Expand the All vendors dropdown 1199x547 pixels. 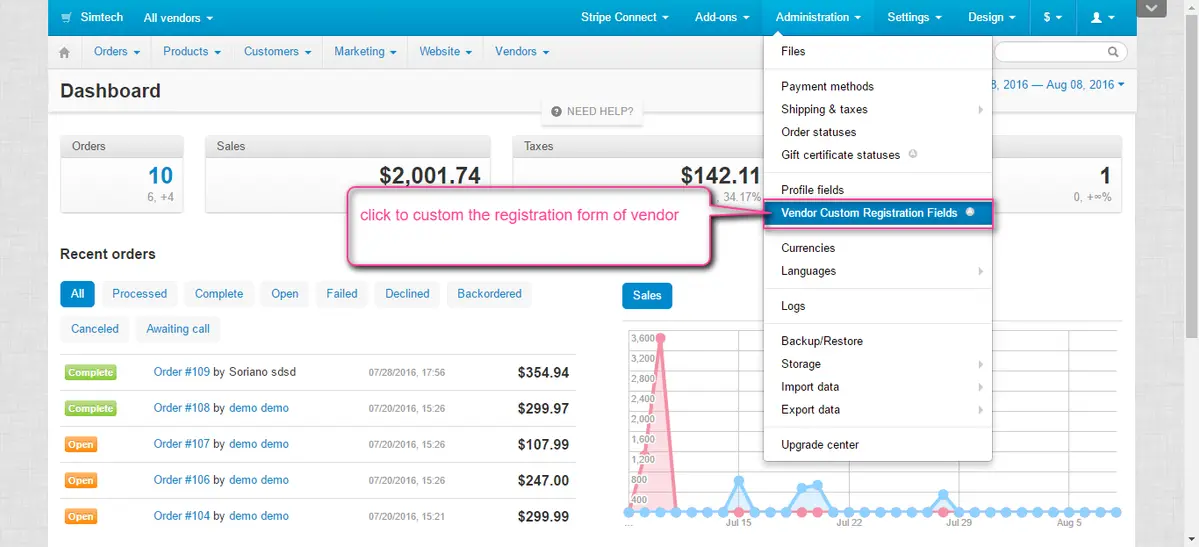[x=178, y=18]
